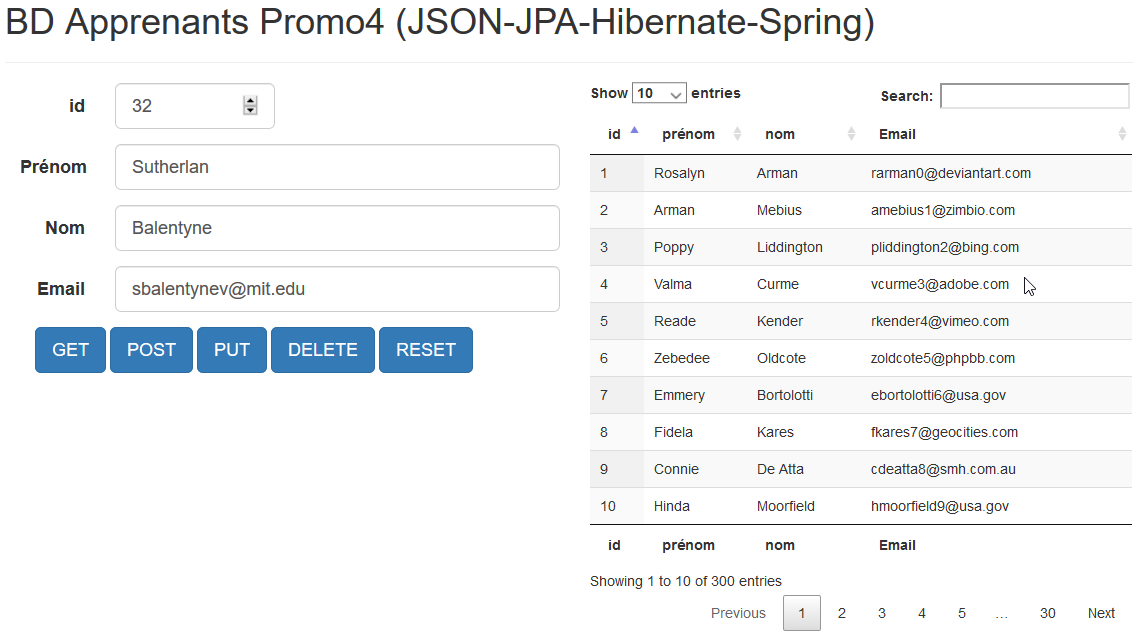Click the Email input field
Image resolution: width=1134 pixels, height=634 pixels.
[x=337, y=288]
